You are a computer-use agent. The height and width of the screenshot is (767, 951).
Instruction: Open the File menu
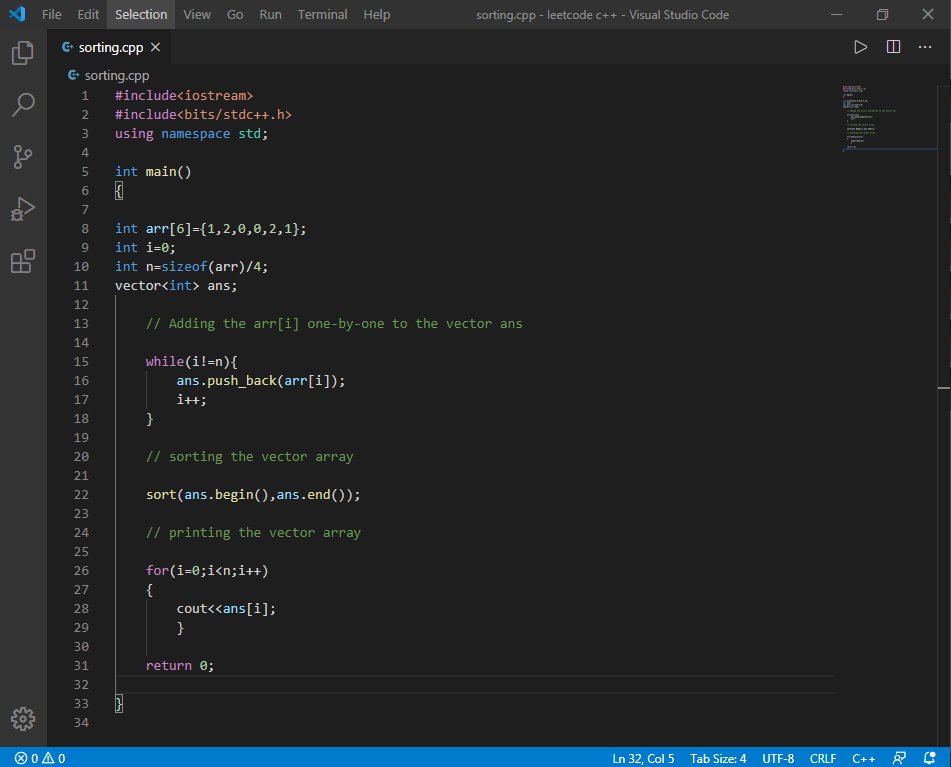[52, 15]
